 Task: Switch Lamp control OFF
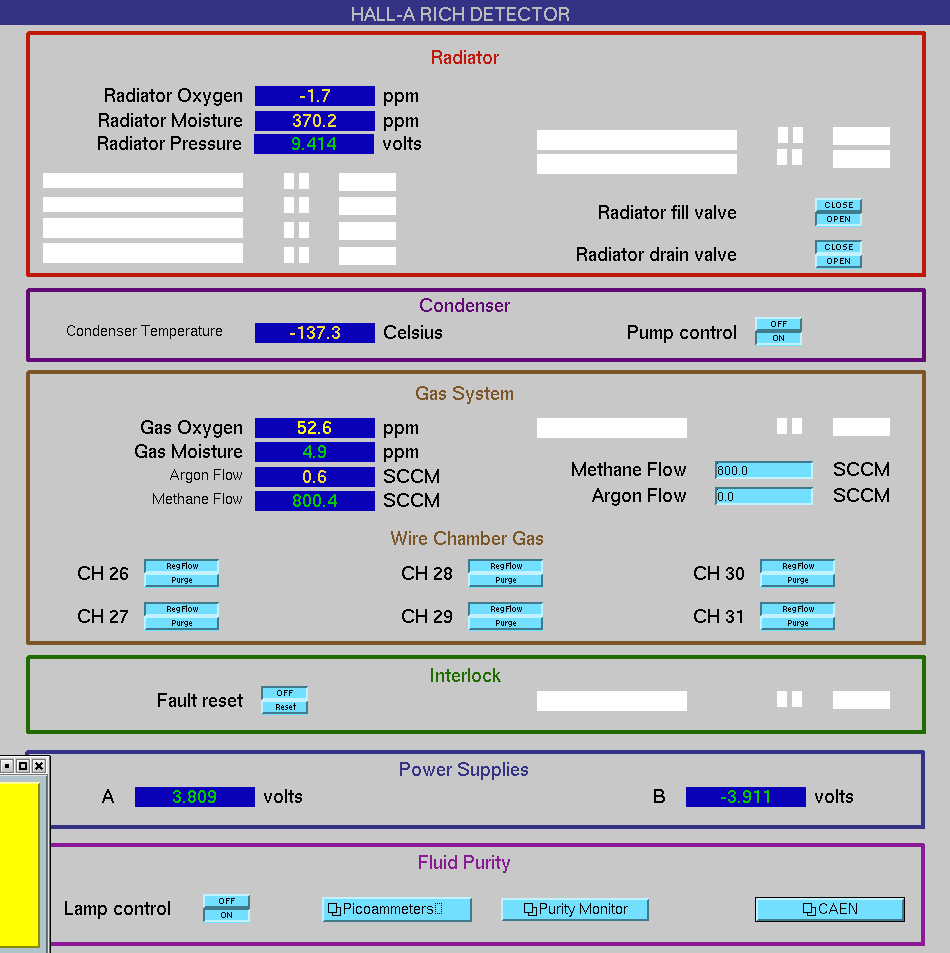point(226,901)
